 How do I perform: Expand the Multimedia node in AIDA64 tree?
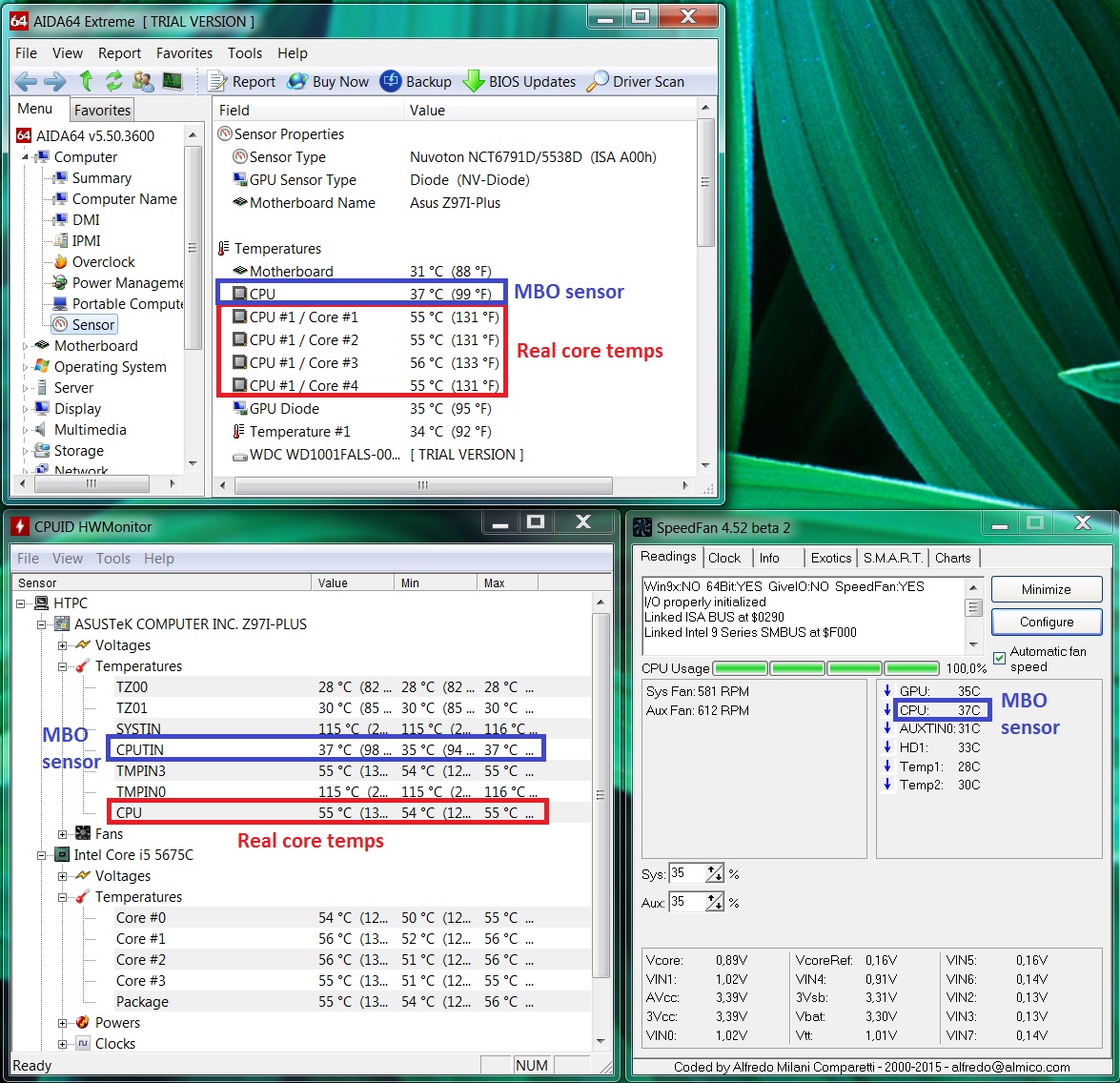[x=25, y=430]
